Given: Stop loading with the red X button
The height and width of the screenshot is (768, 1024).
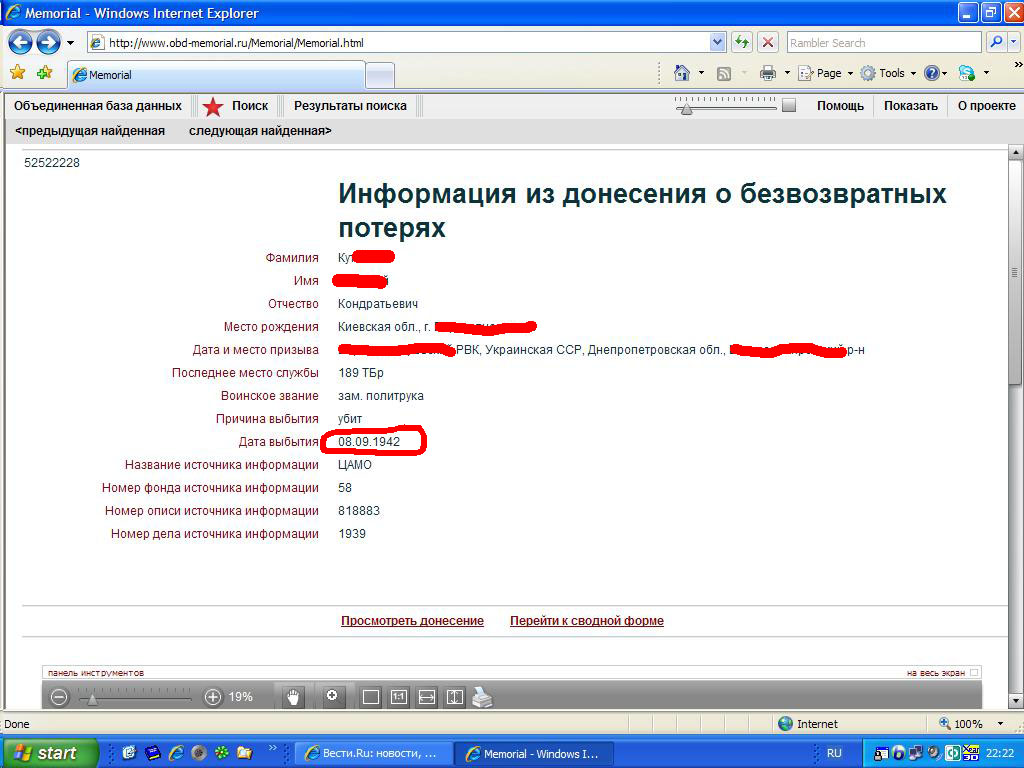Looking at the screenshot, I should click(x=768, y=42).
